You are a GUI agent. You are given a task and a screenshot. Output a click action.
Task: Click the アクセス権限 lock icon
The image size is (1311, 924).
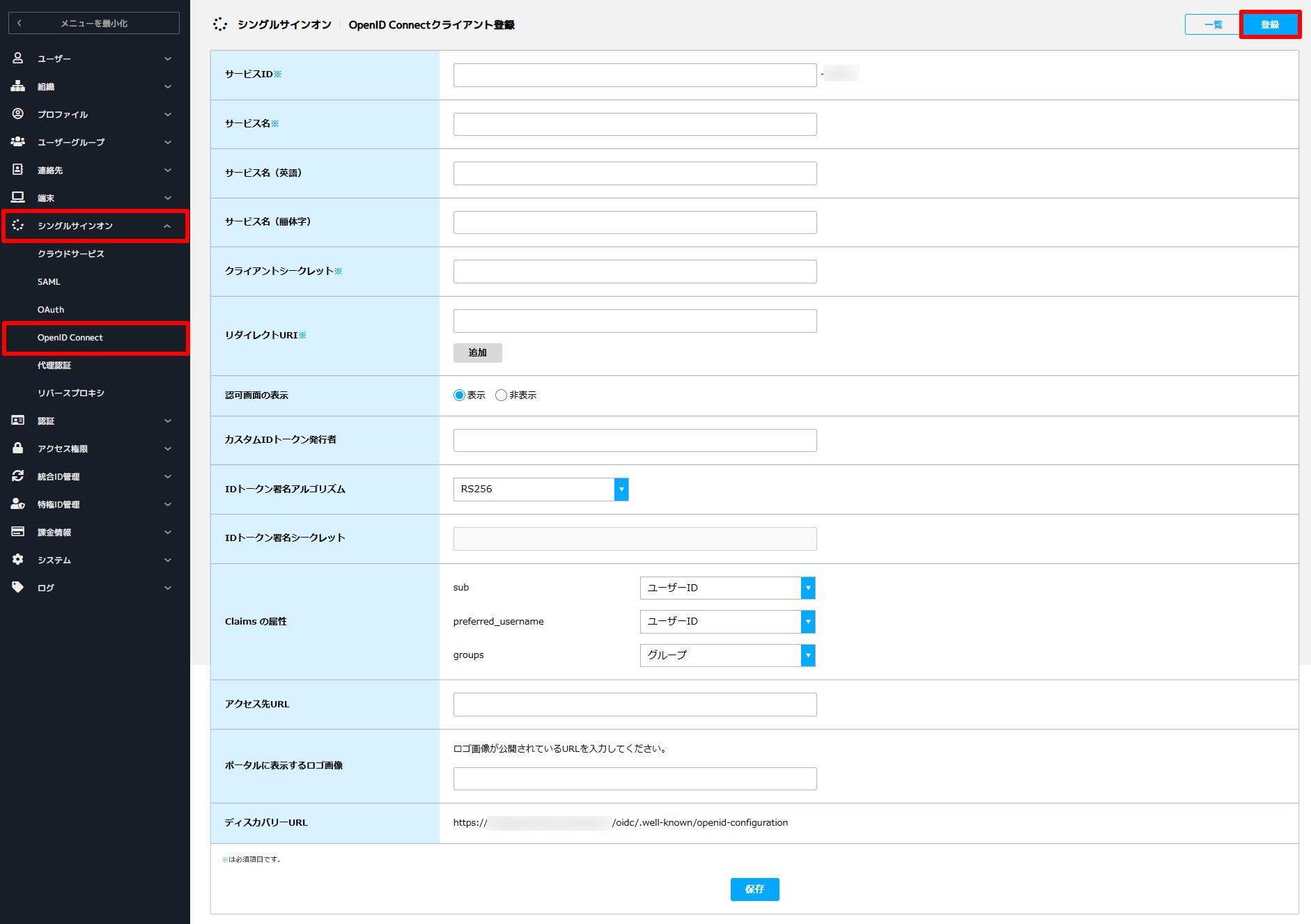(18, 448)
